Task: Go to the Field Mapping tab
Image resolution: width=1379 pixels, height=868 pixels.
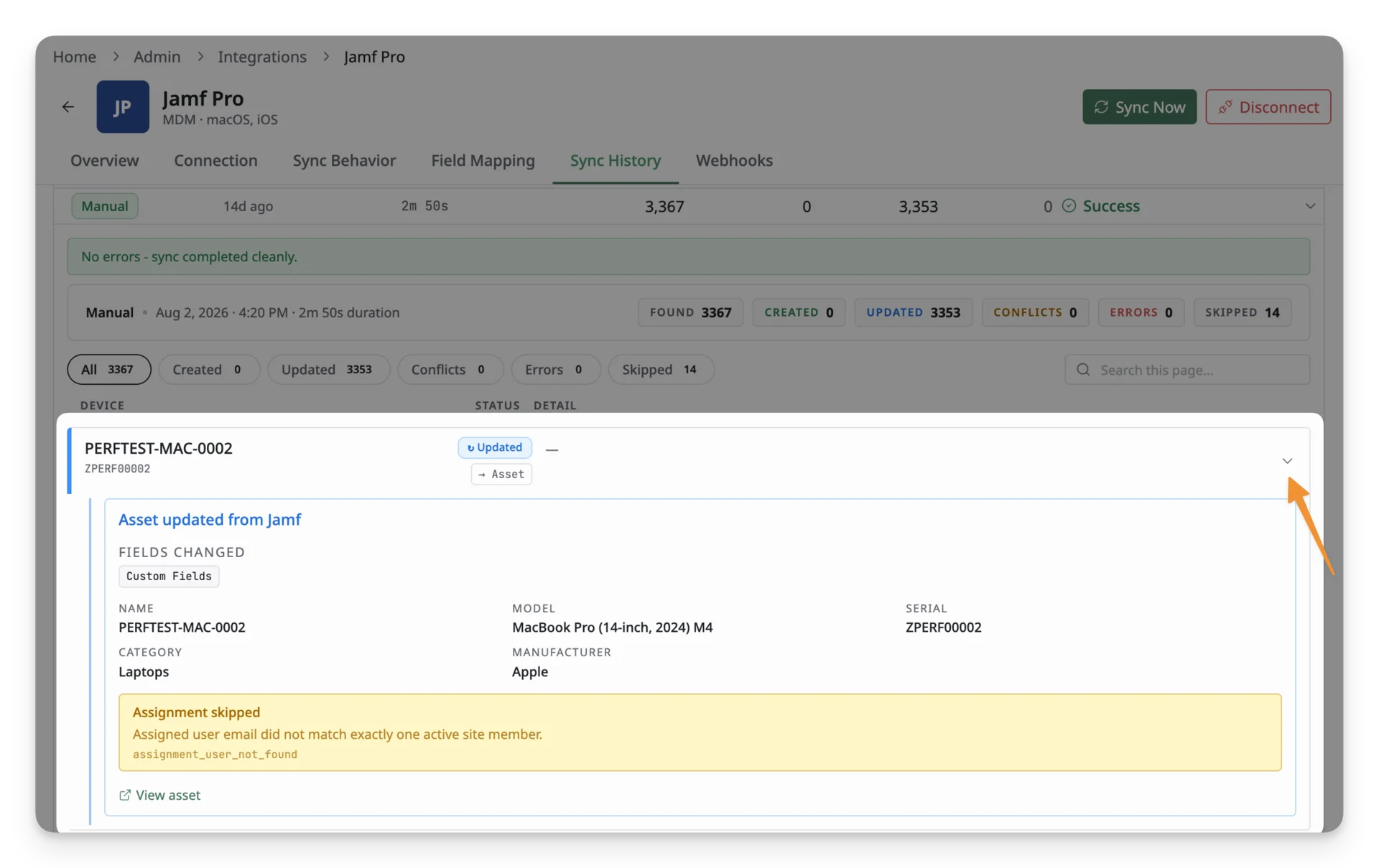Action: (x=483, y=160)
